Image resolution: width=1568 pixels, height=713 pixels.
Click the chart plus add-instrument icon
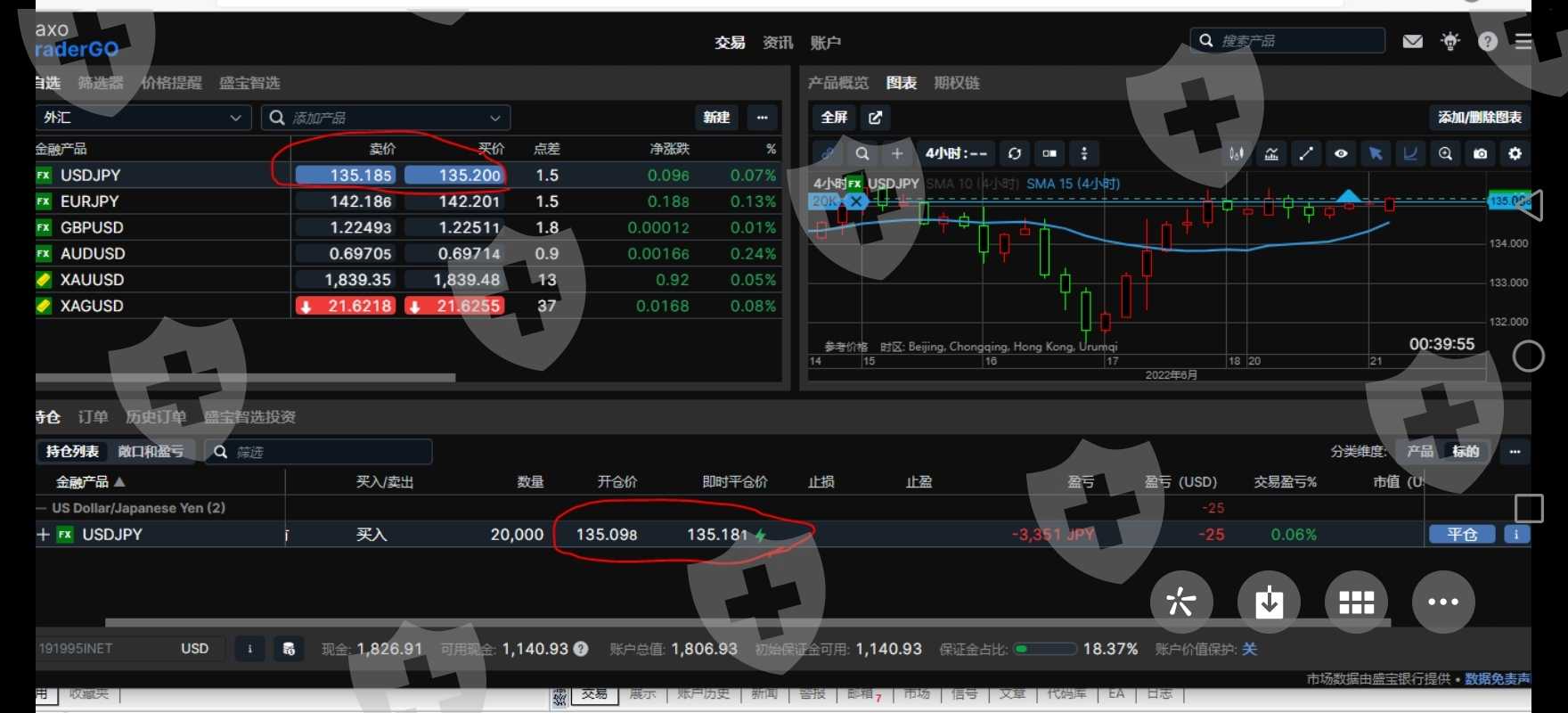point(897,153)
